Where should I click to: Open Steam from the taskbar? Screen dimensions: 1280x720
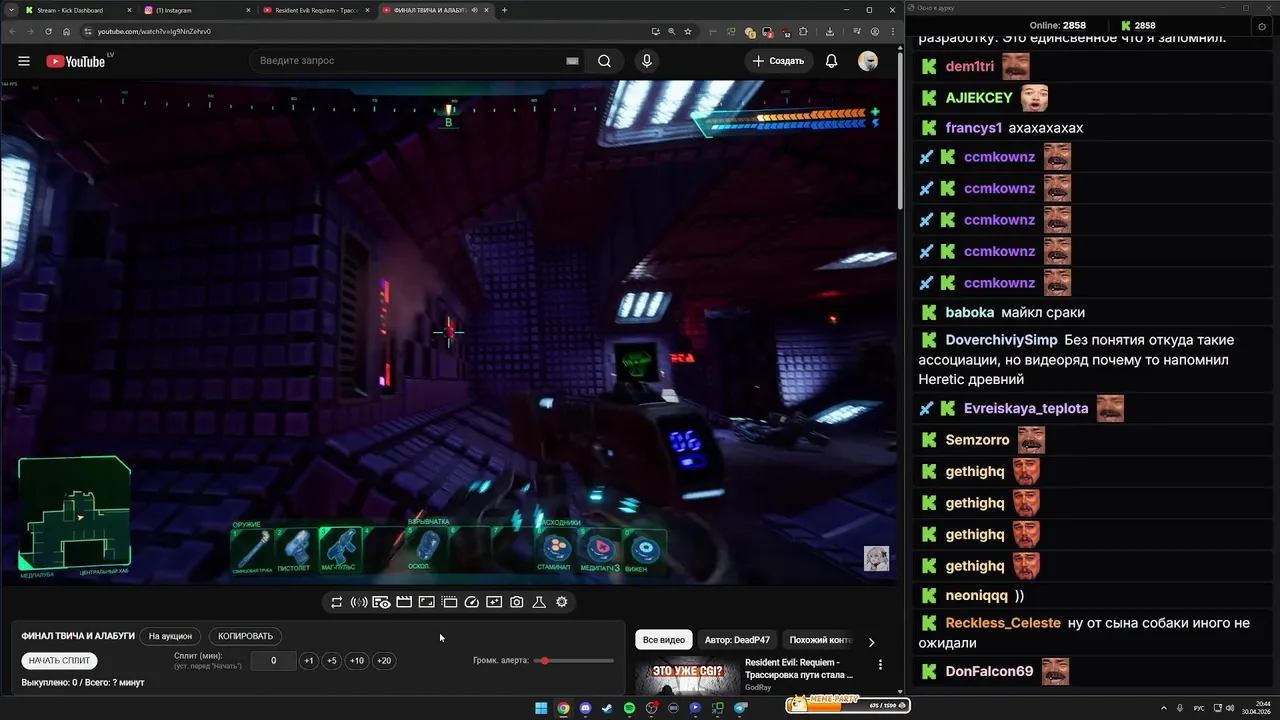tap(607, 708)
